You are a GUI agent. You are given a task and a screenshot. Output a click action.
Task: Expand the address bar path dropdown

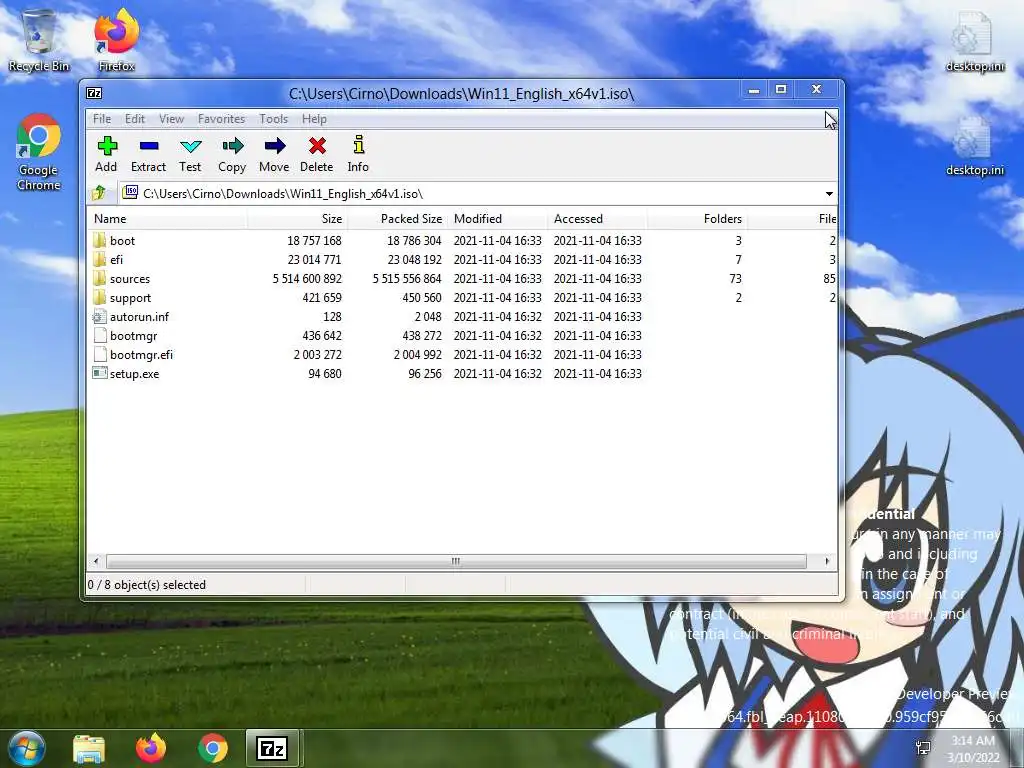coord(829,194)
